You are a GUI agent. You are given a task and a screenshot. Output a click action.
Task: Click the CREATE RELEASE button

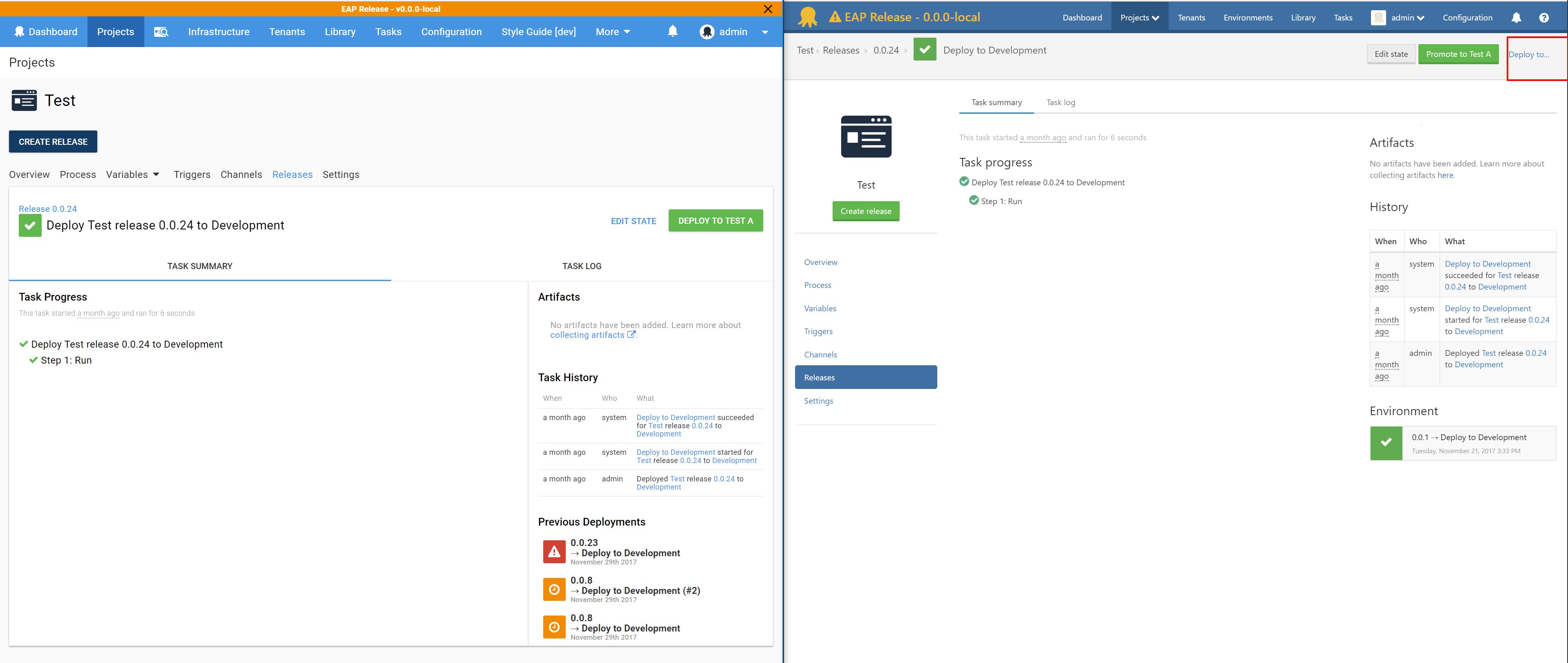(53, 142)
